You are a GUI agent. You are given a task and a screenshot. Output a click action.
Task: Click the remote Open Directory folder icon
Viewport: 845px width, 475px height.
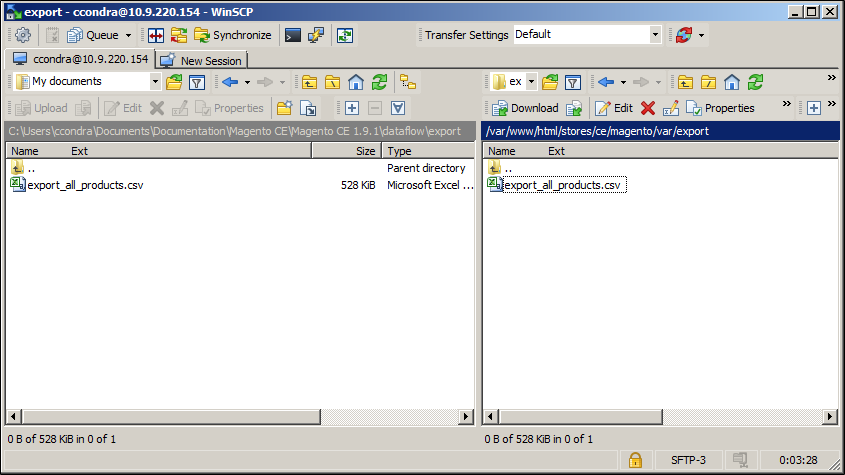tap(550, 82)
